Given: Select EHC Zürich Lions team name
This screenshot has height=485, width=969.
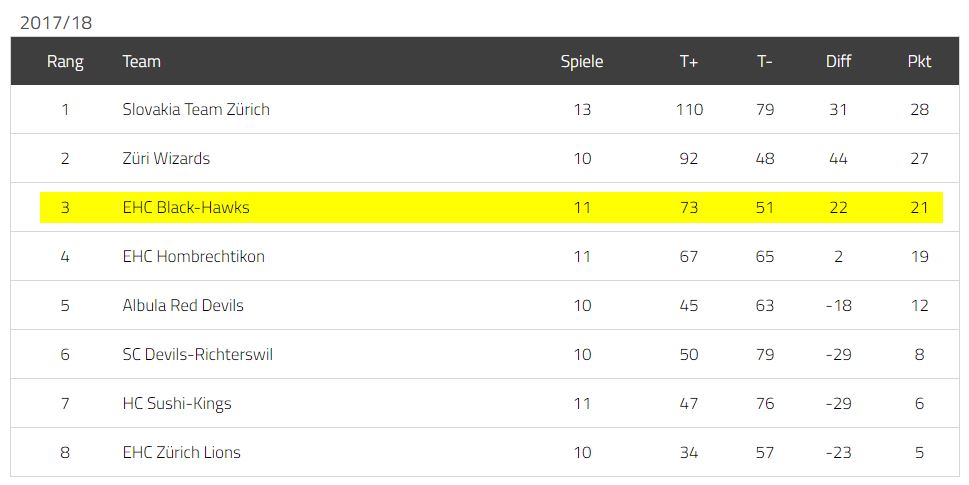Looking at the screenshot, I should pyautogui.click(x=182, y=452).
